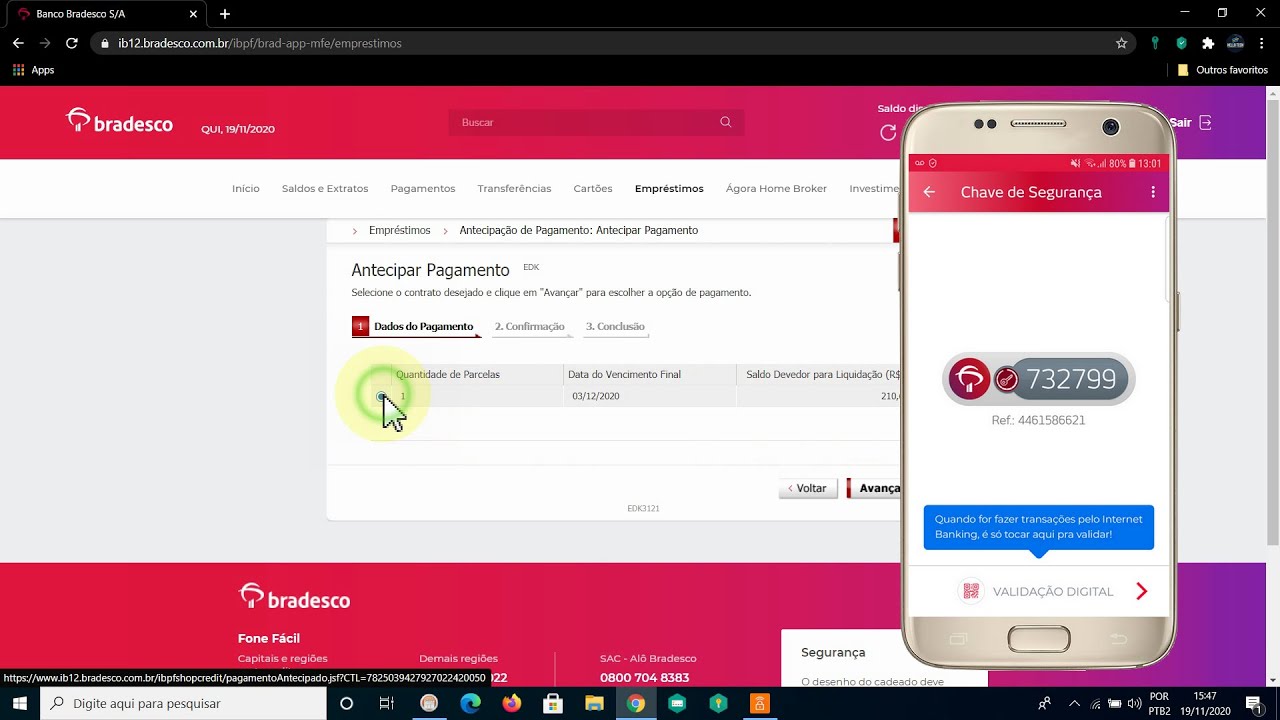Click the search magnifier icon
The height and width of the screenshot is (720, 1280).
726,122
